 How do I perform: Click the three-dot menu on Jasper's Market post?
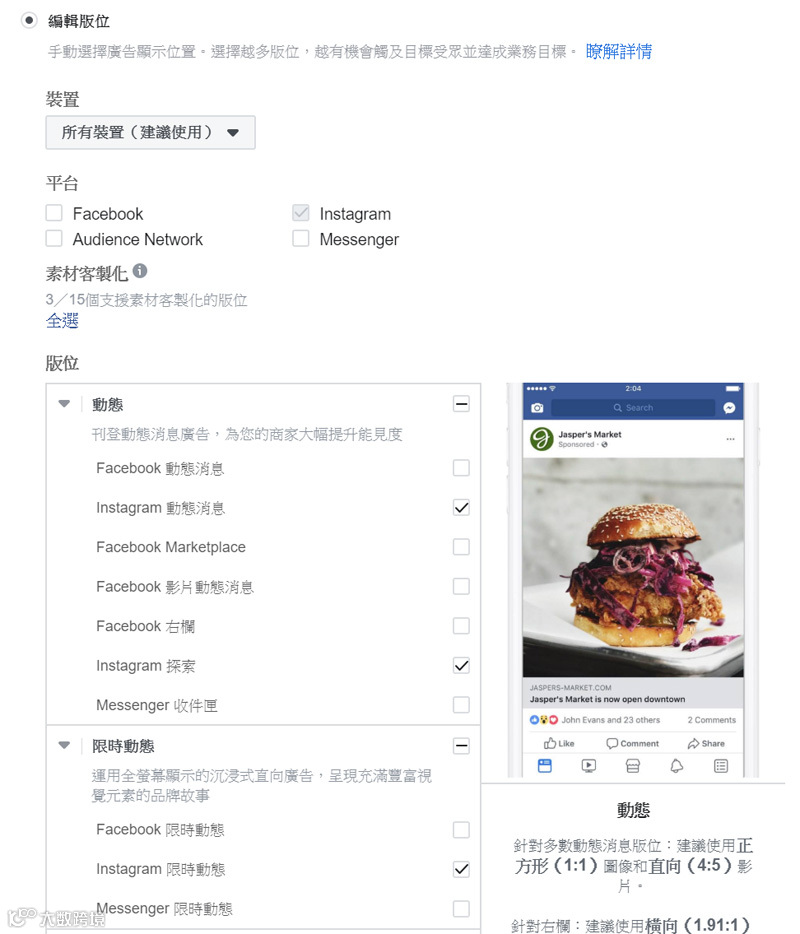coord(730,439)
